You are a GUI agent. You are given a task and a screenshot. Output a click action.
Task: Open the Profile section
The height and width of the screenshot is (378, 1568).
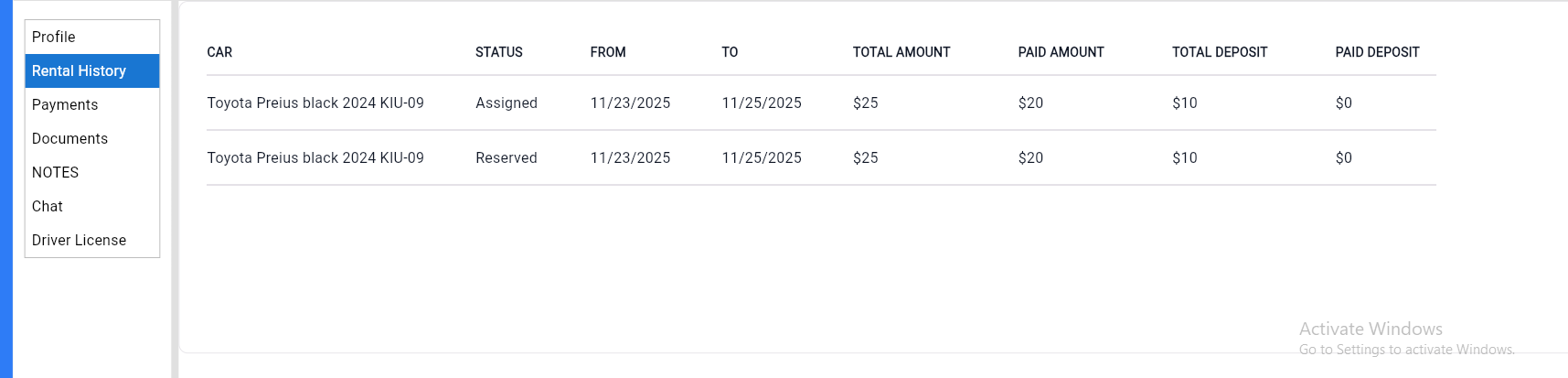(54, 37)
